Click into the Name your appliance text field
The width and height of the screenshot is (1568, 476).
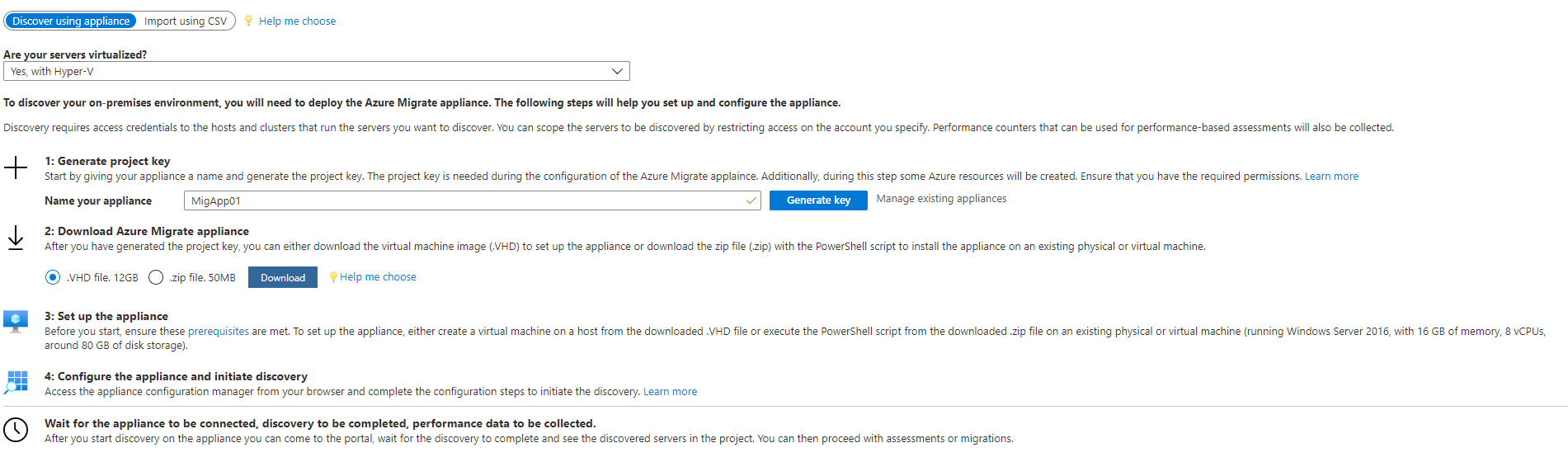(462, 200)
